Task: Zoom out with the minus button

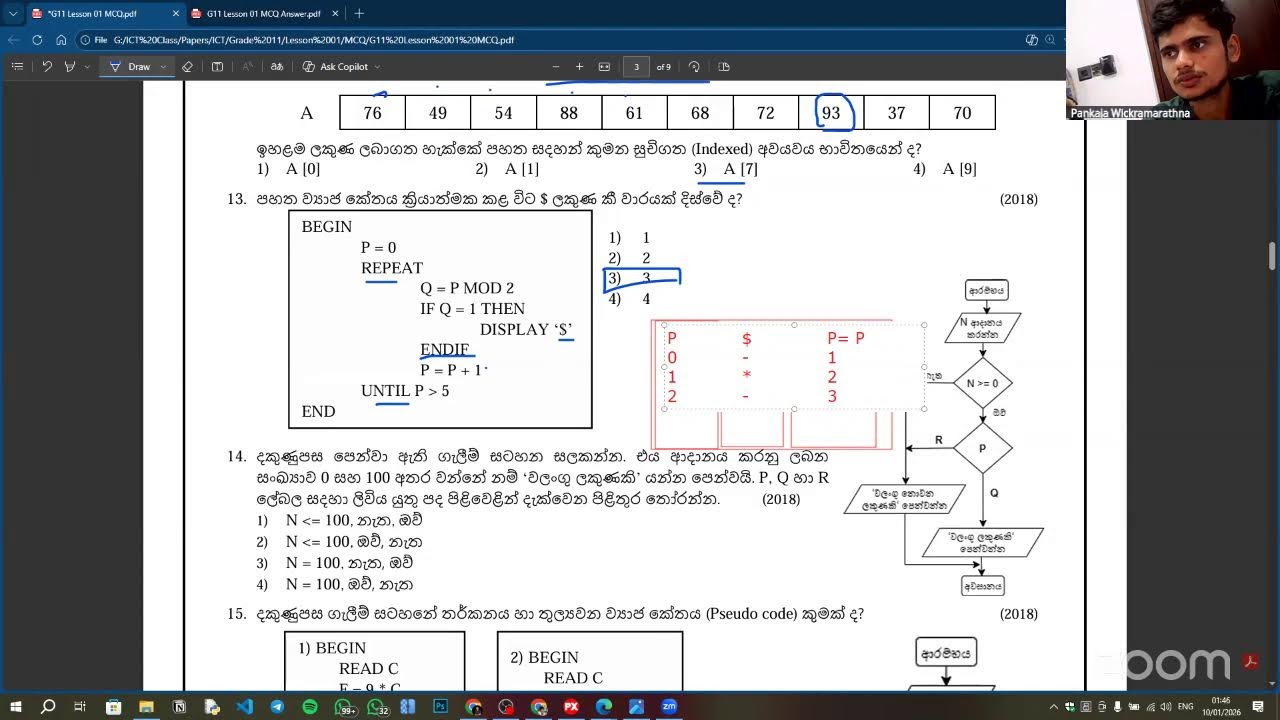Action: coord(556,67)
